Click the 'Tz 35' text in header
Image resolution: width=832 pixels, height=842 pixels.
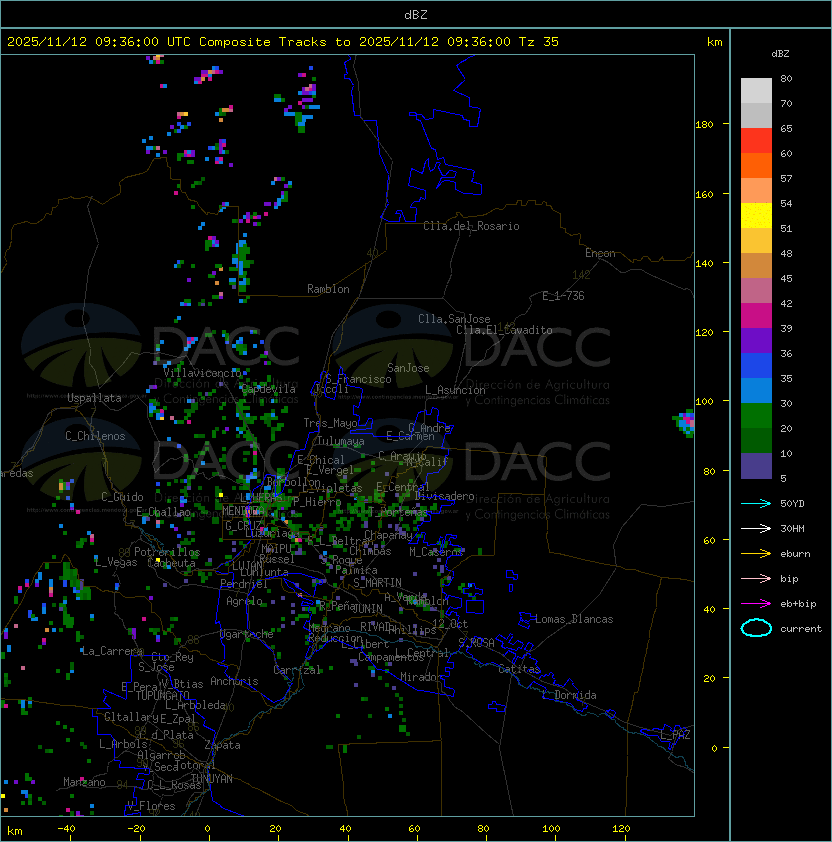539,42
